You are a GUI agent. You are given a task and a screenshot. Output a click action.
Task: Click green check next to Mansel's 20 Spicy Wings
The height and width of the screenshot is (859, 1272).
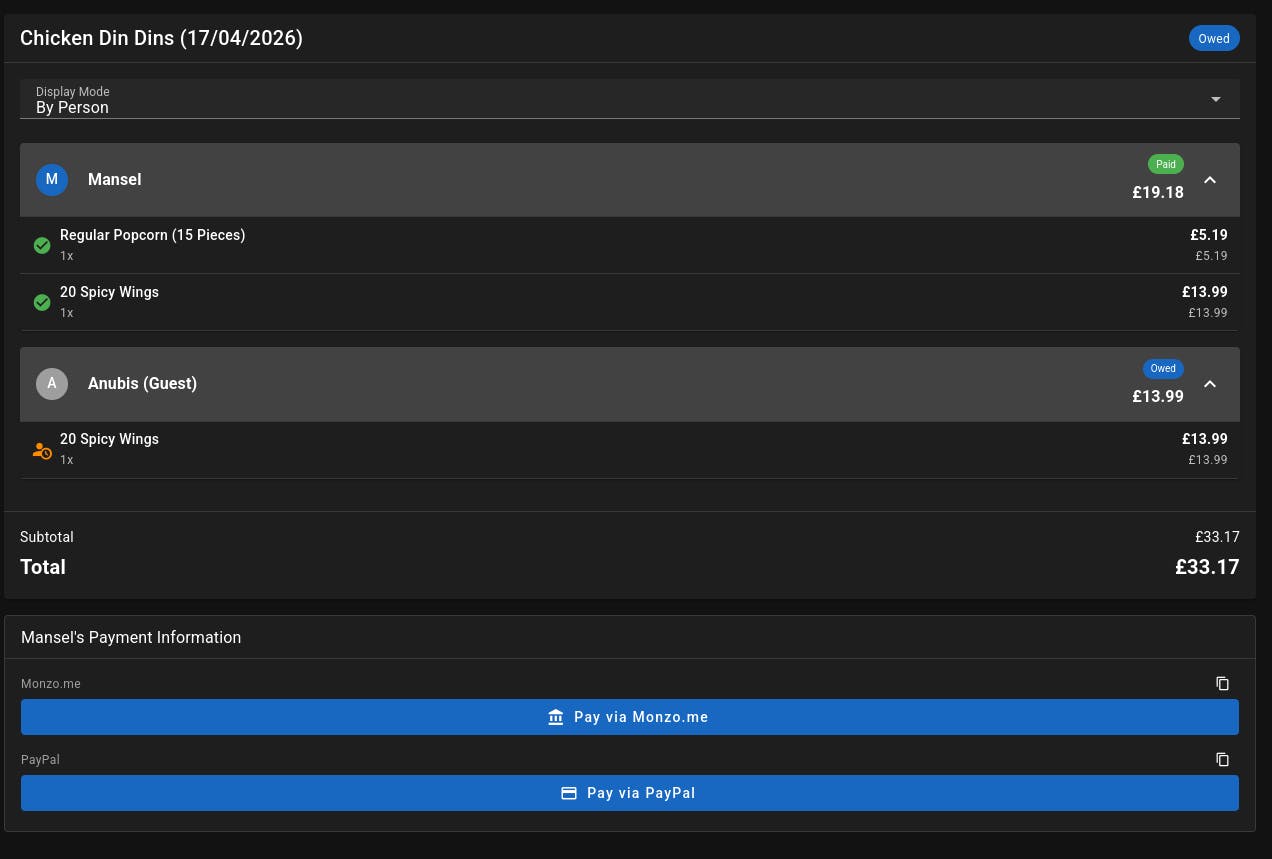tap(42, 302)
